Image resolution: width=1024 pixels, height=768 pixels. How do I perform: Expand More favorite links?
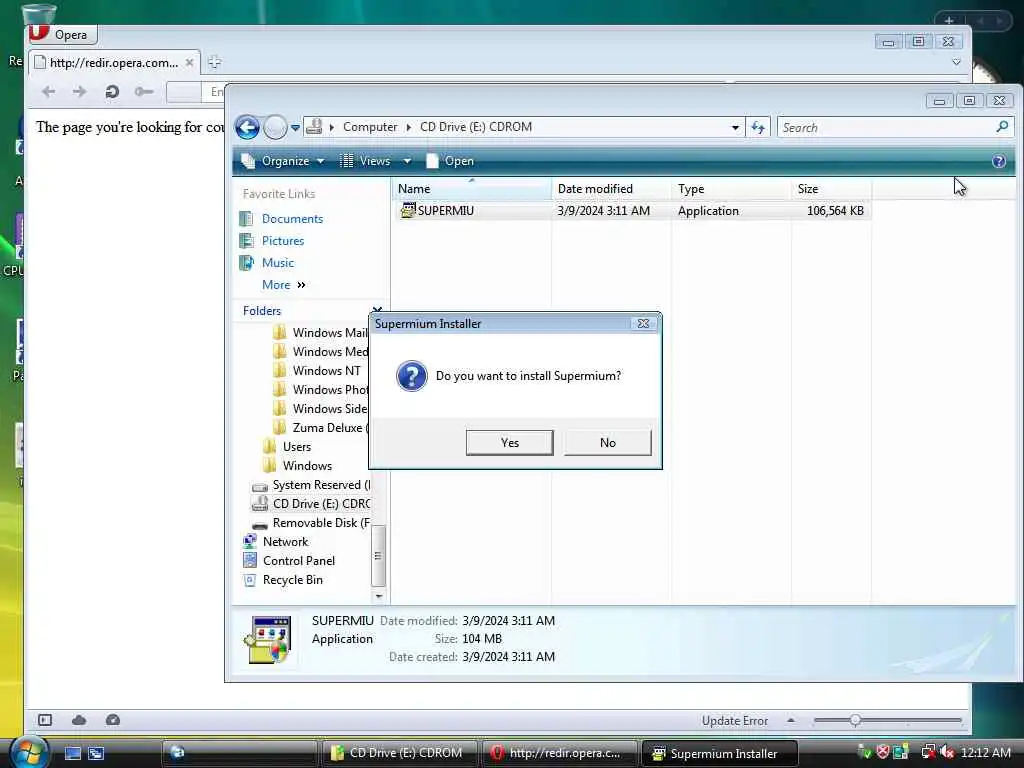click(283, 285)
